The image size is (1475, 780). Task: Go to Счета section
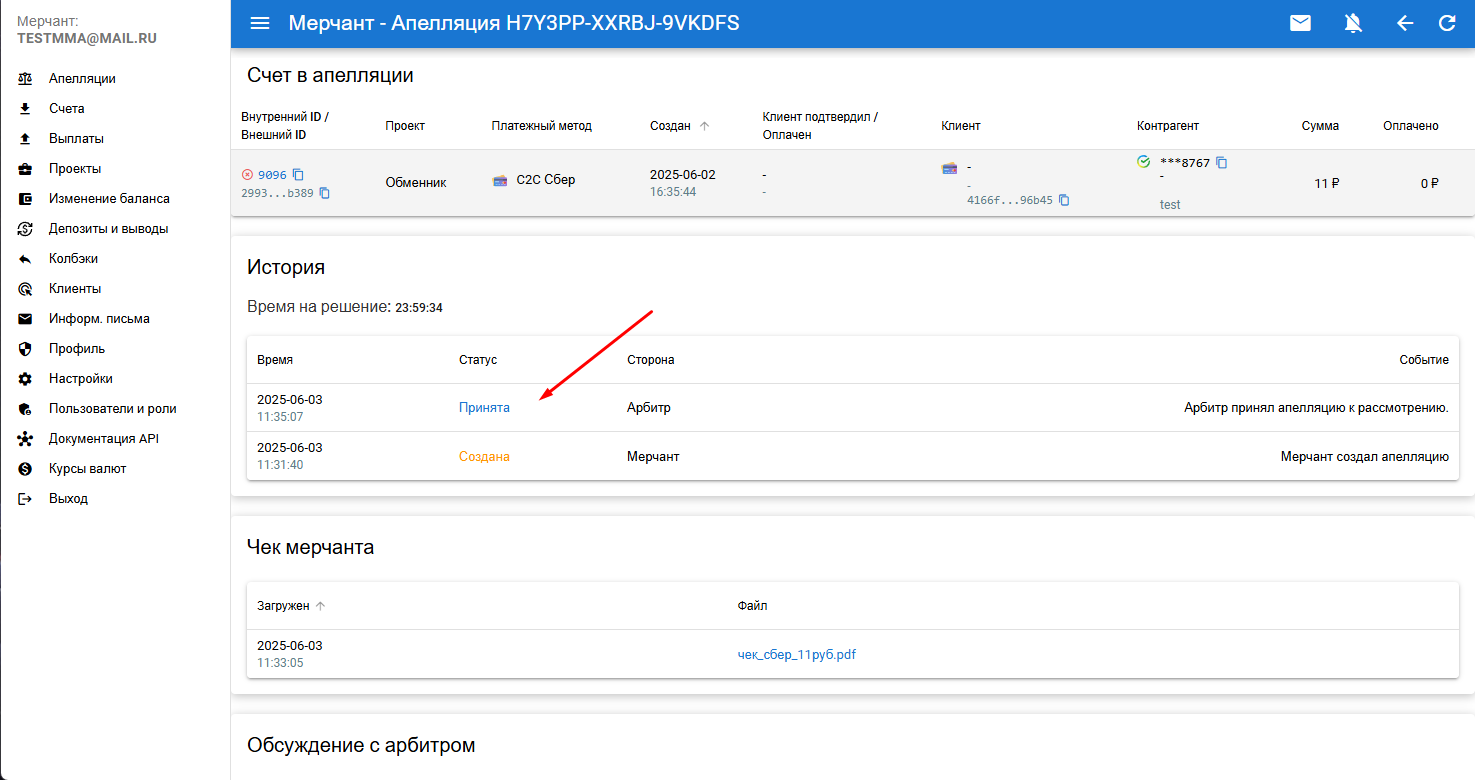[67, 109]
